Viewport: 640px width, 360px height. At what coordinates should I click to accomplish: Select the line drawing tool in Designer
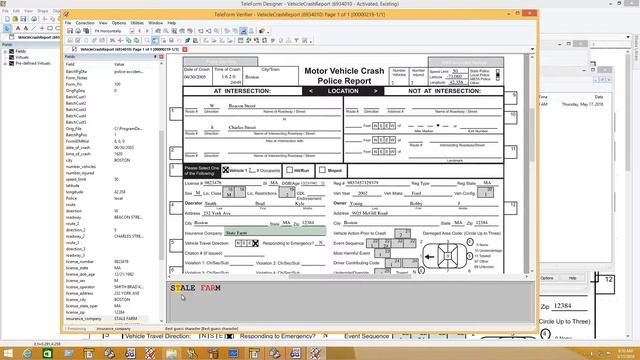[x=34, y=29]
